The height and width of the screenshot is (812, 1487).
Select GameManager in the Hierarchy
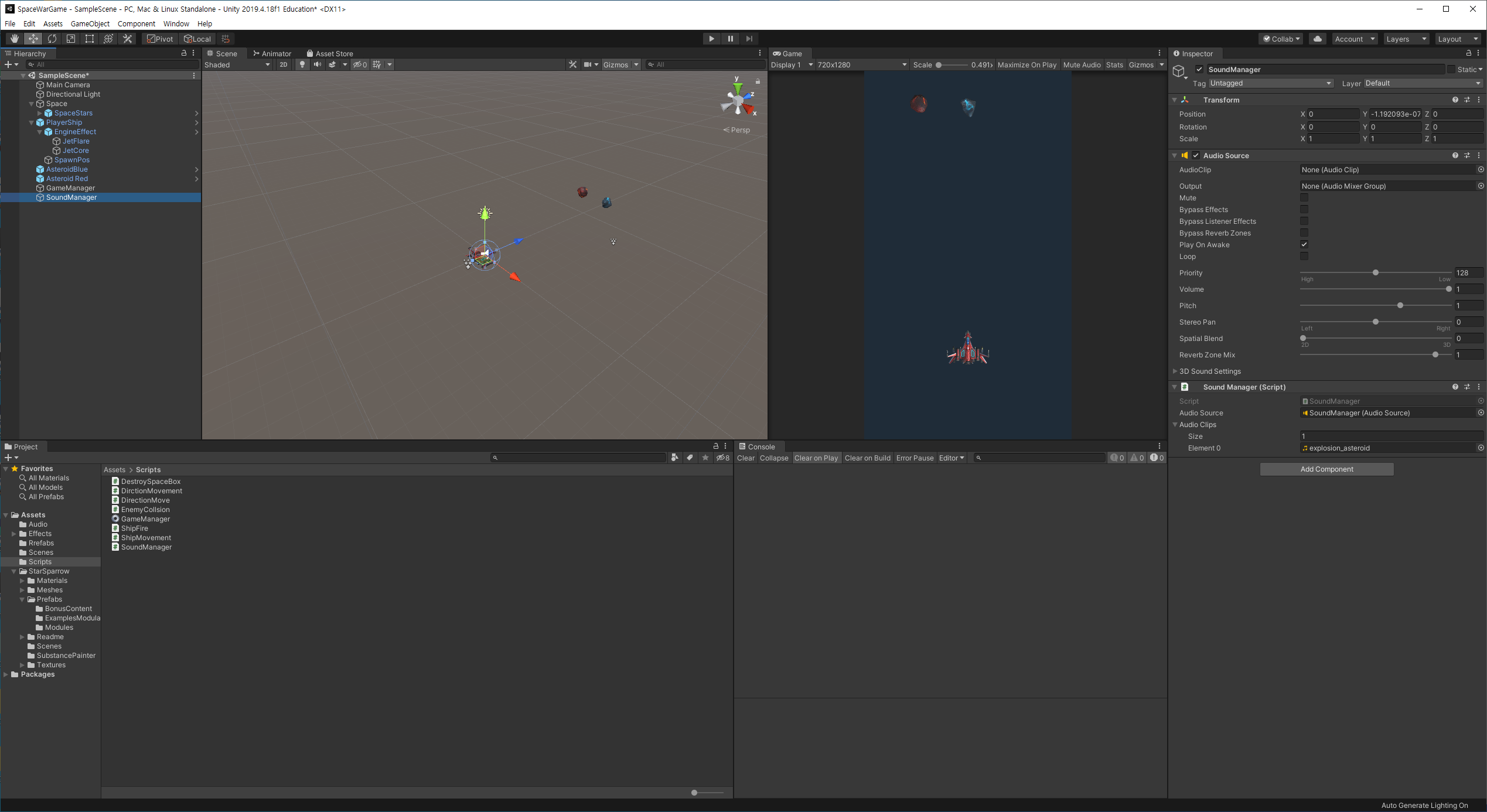coord(70,188)
